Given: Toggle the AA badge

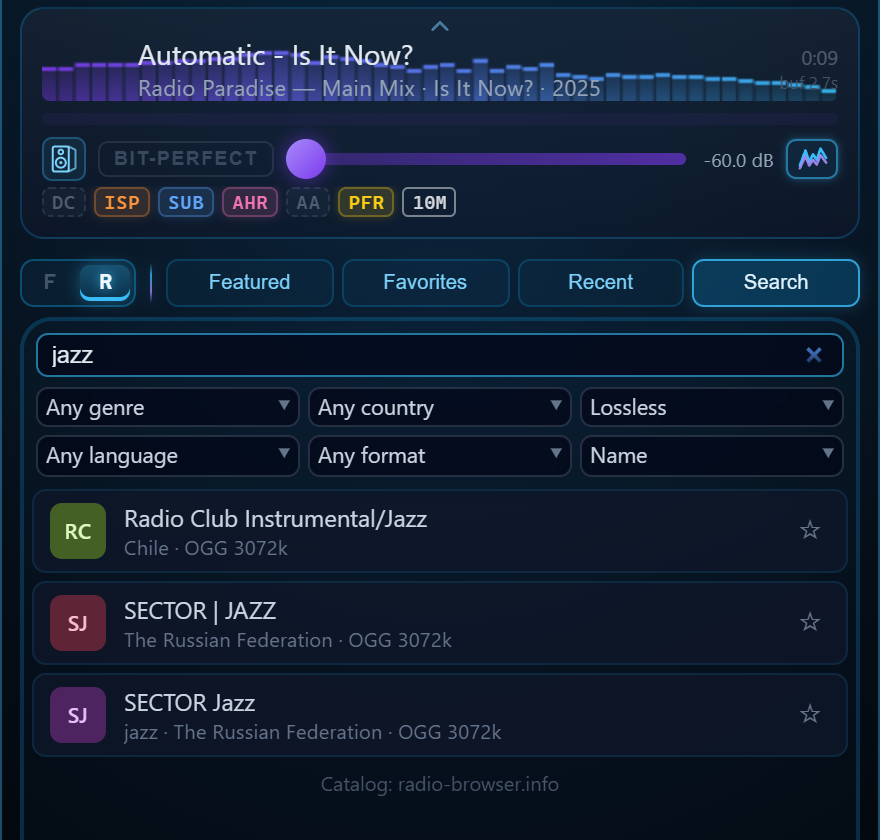Looking at the screenshot, I should 308,202.
